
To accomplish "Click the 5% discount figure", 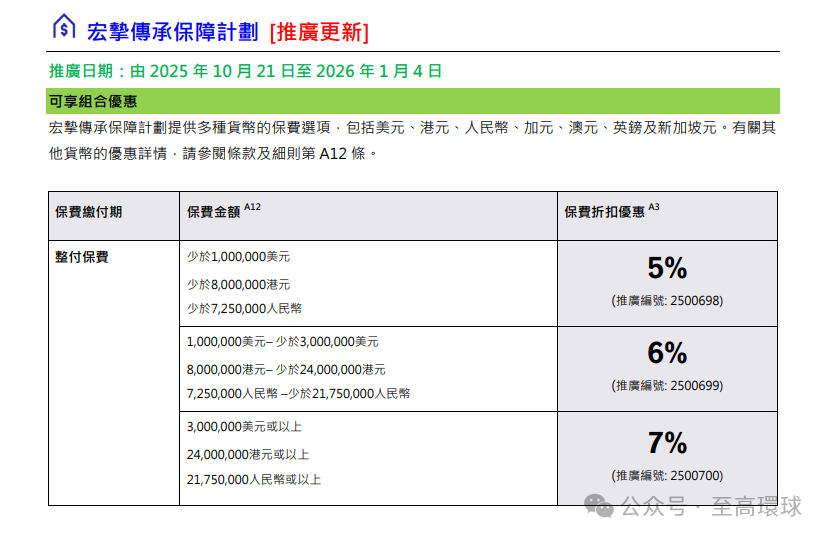I will (x=667, y=268).
